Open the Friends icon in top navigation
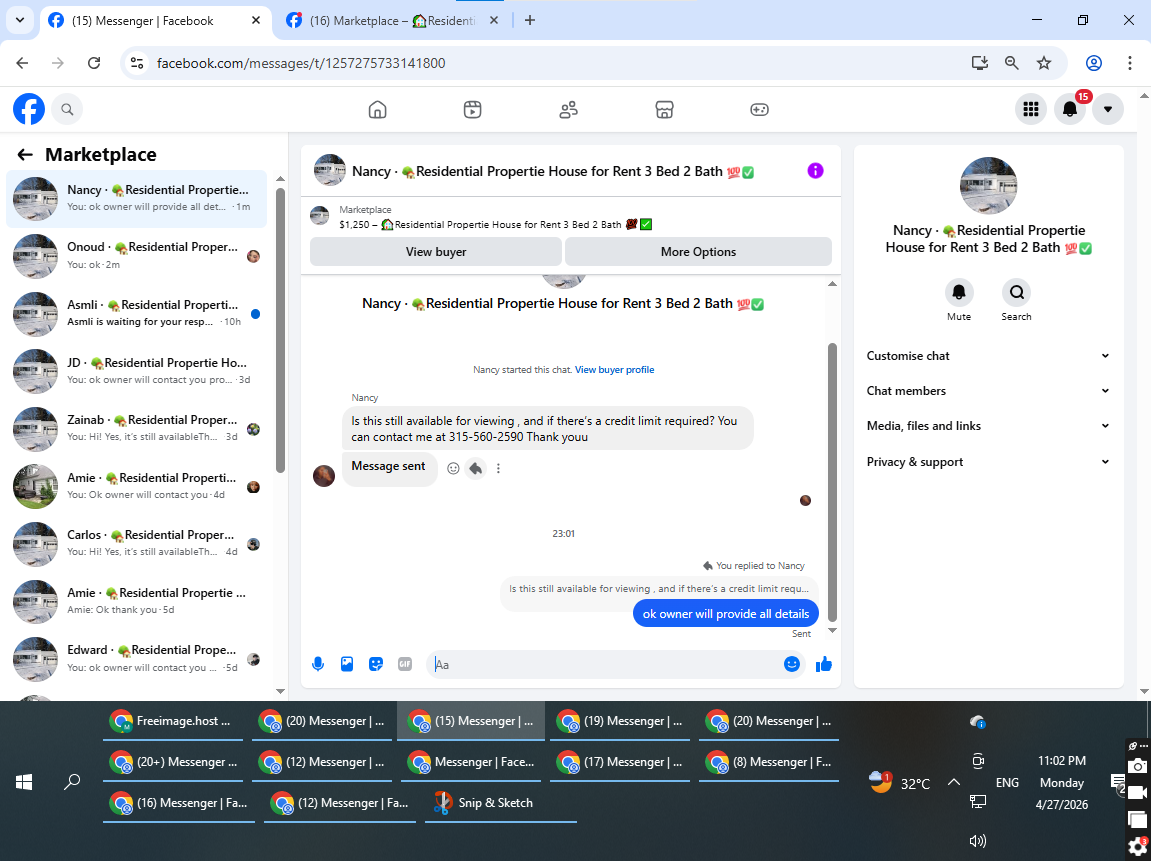 point(568,109)
